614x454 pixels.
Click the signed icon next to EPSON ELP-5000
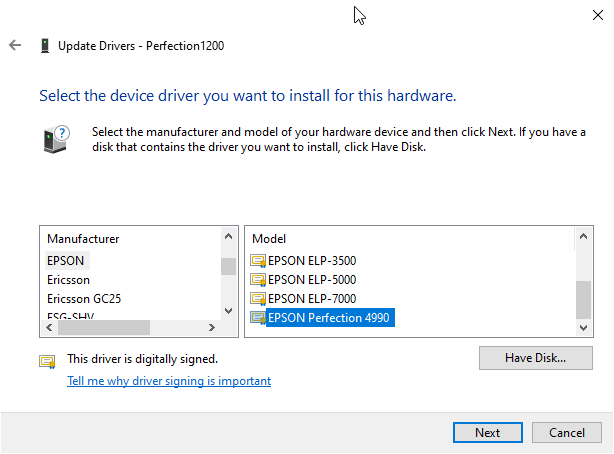[258, 280]
